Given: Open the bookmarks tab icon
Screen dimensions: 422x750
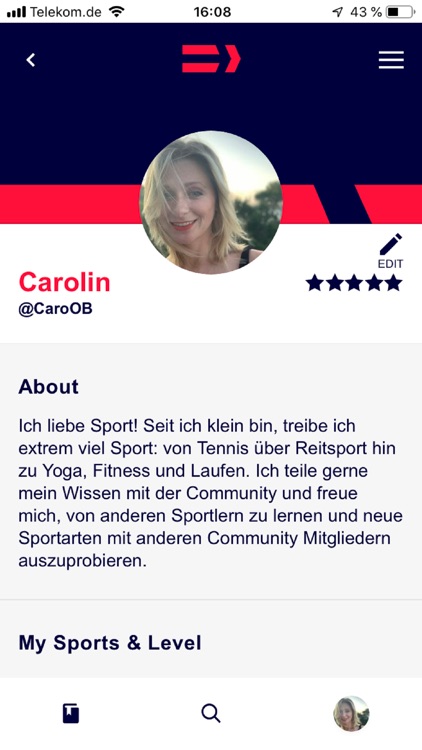Looking at the screenshot, I should coord(71,713).
